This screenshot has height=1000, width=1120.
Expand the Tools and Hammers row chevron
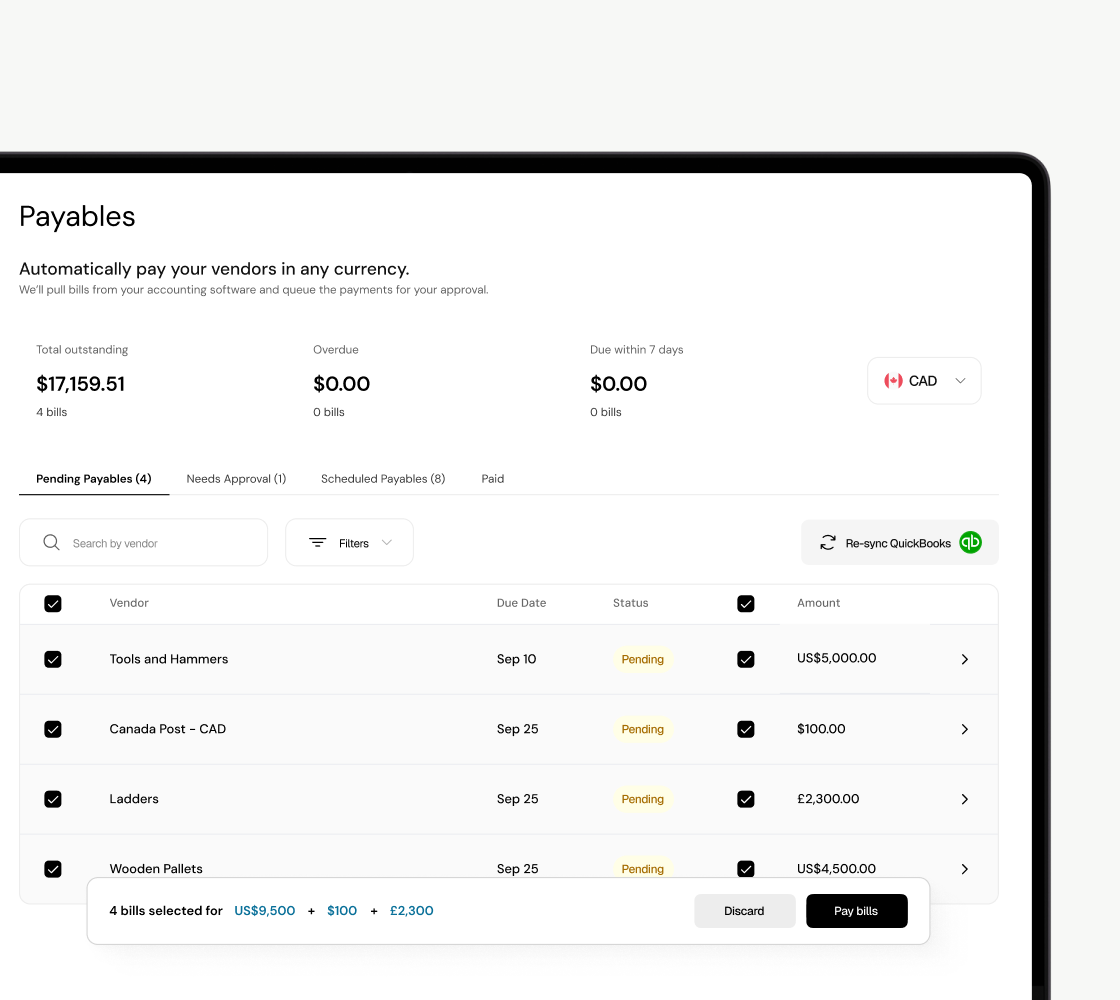click(x=964, y=659)
